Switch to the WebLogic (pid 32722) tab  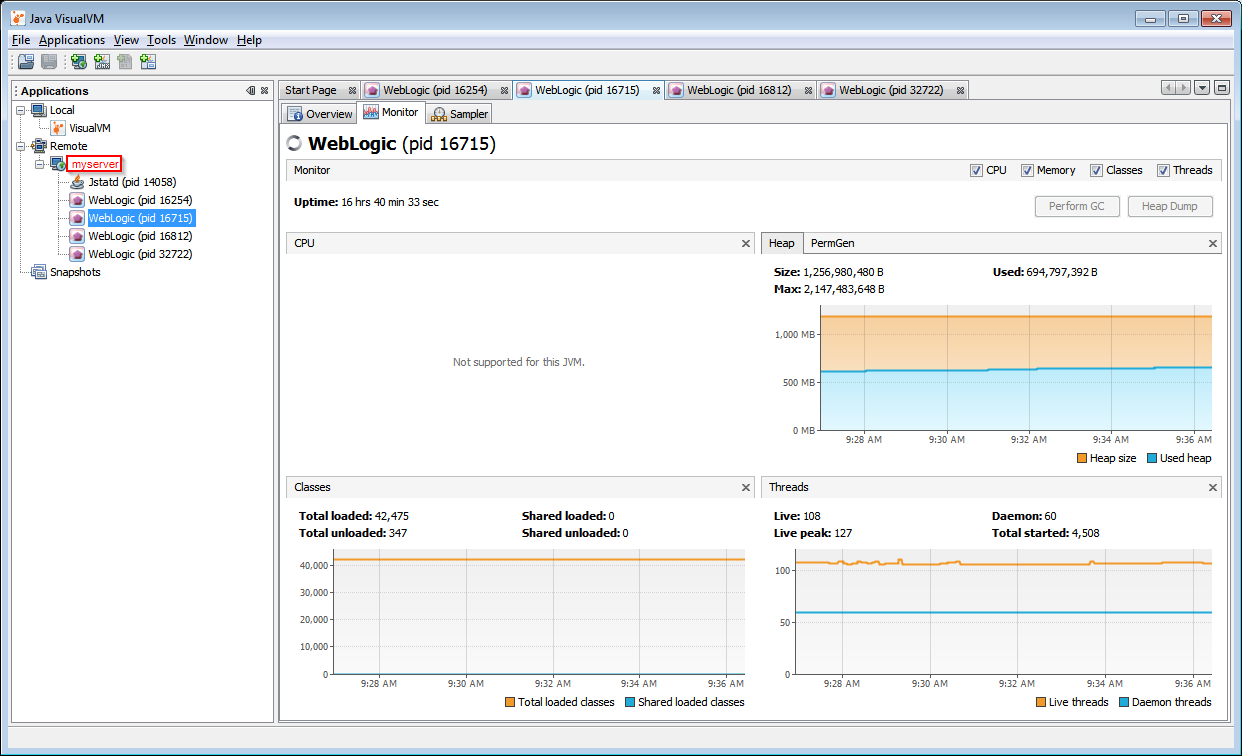click(x=891, y=90)
